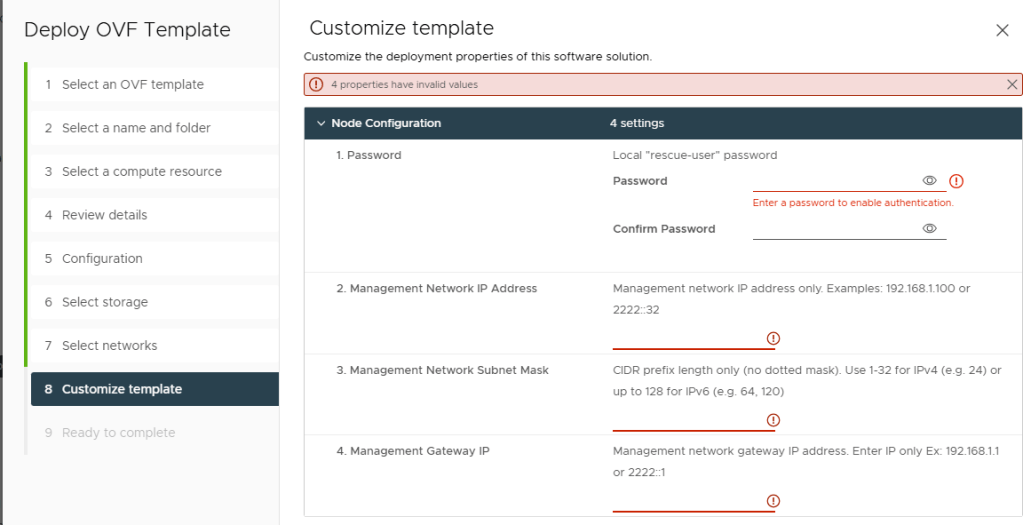Go back to step 7 Select networks
This screenshot has width=1023, height=525.
[x=155, y=346]
